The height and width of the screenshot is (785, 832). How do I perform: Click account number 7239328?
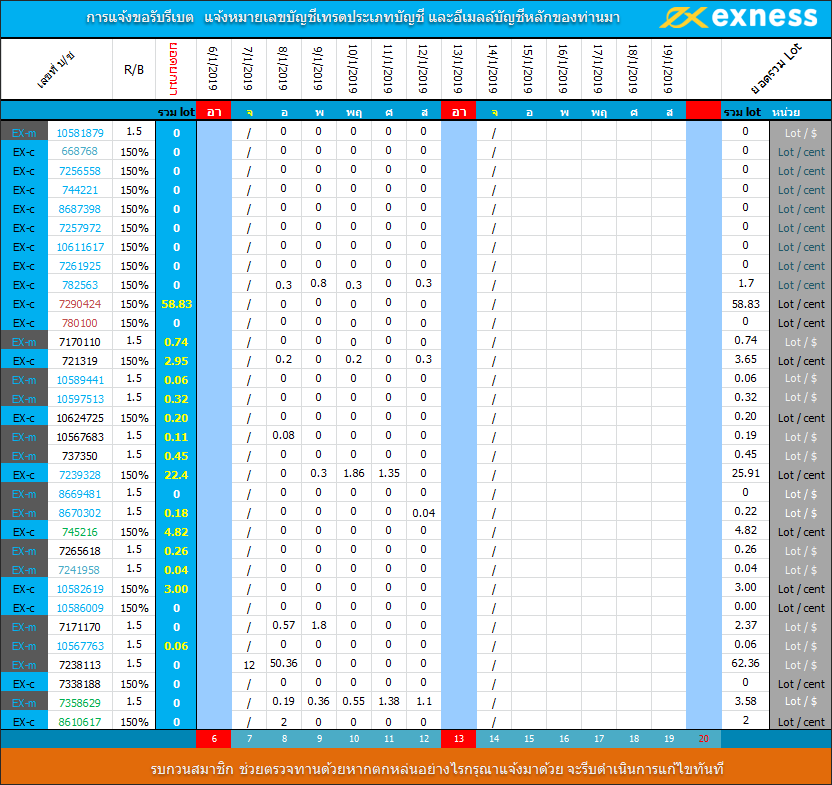80,475
